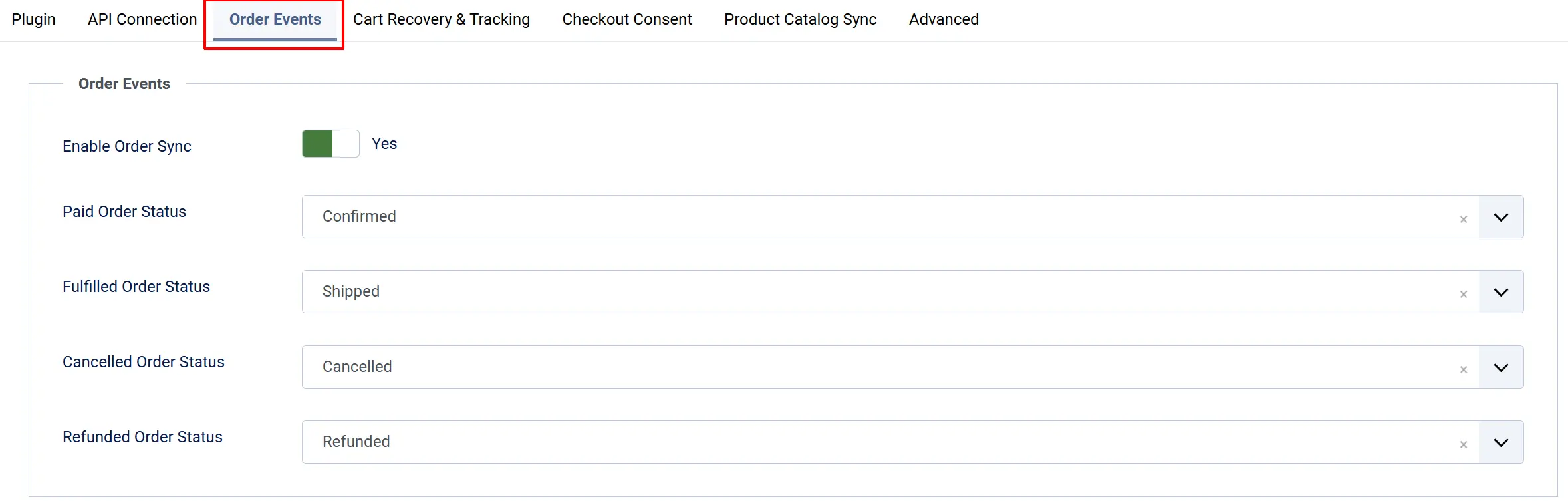The image size is (1568, 501).
Task: Expand the Paid Order Status dropdown arrow
Action: [1501, 217]
